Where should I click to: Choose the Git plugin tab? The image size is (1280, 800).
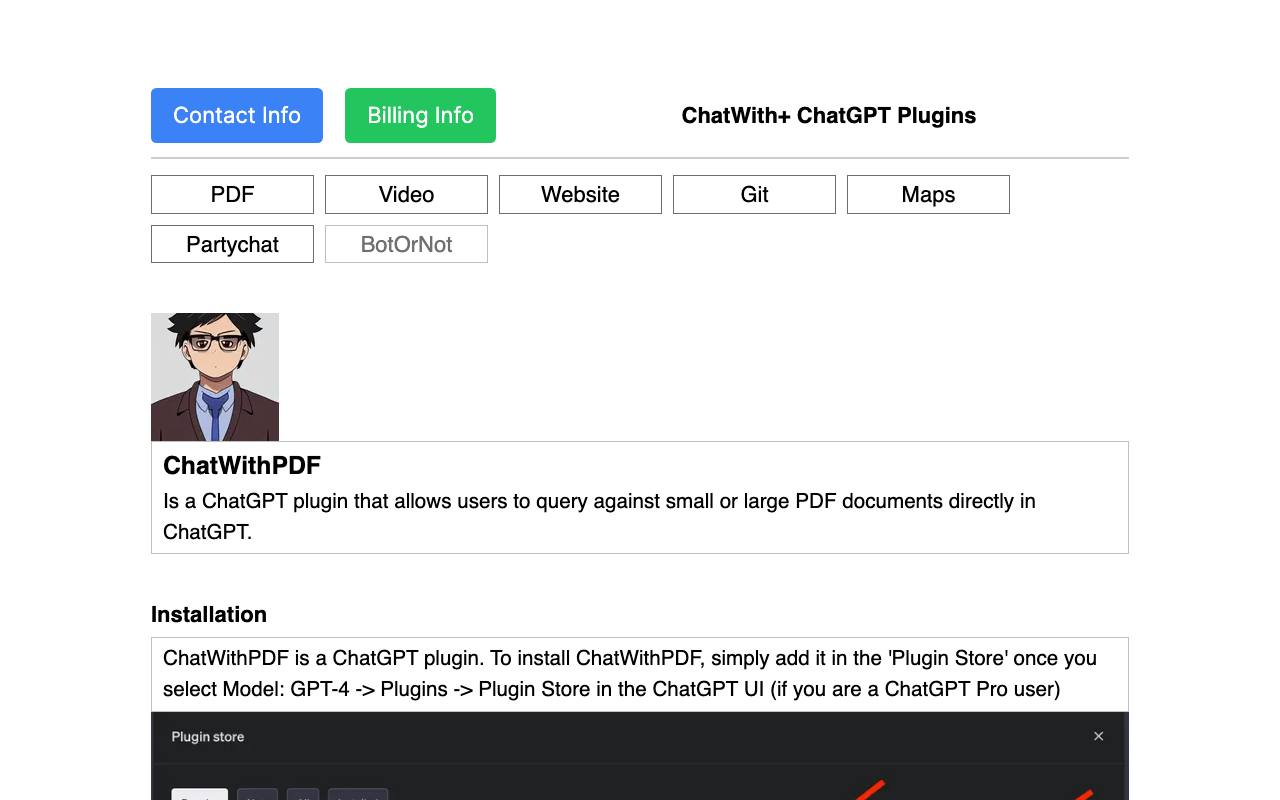pos(754,194)
